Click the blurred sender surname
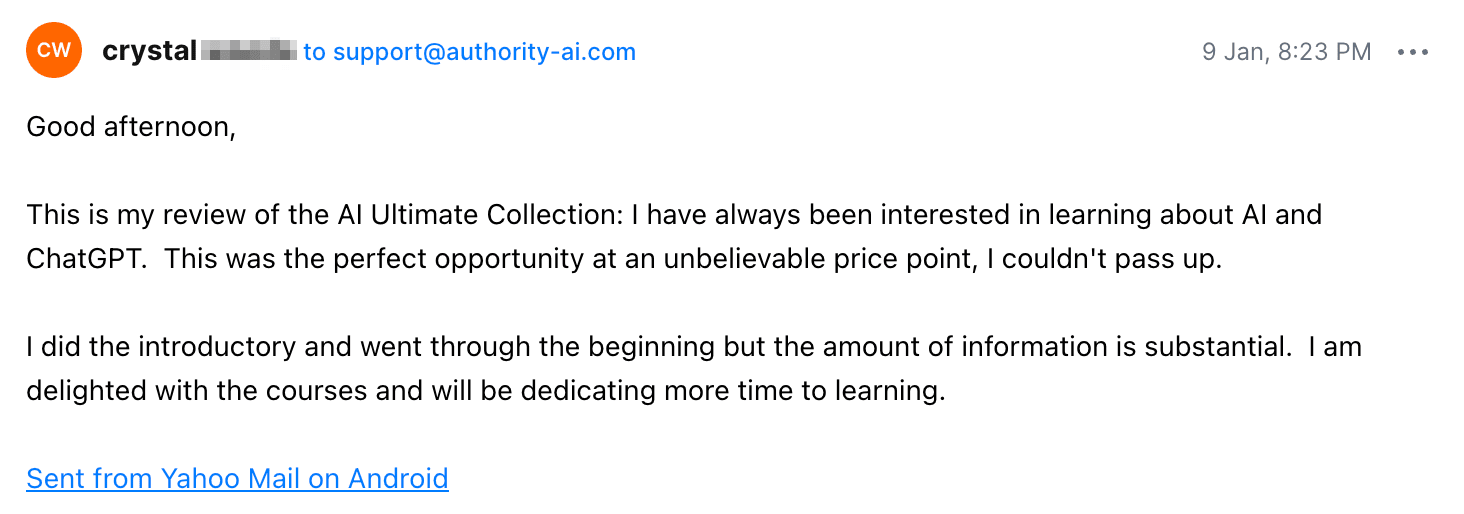The image size is (1464, 514). 249,50
